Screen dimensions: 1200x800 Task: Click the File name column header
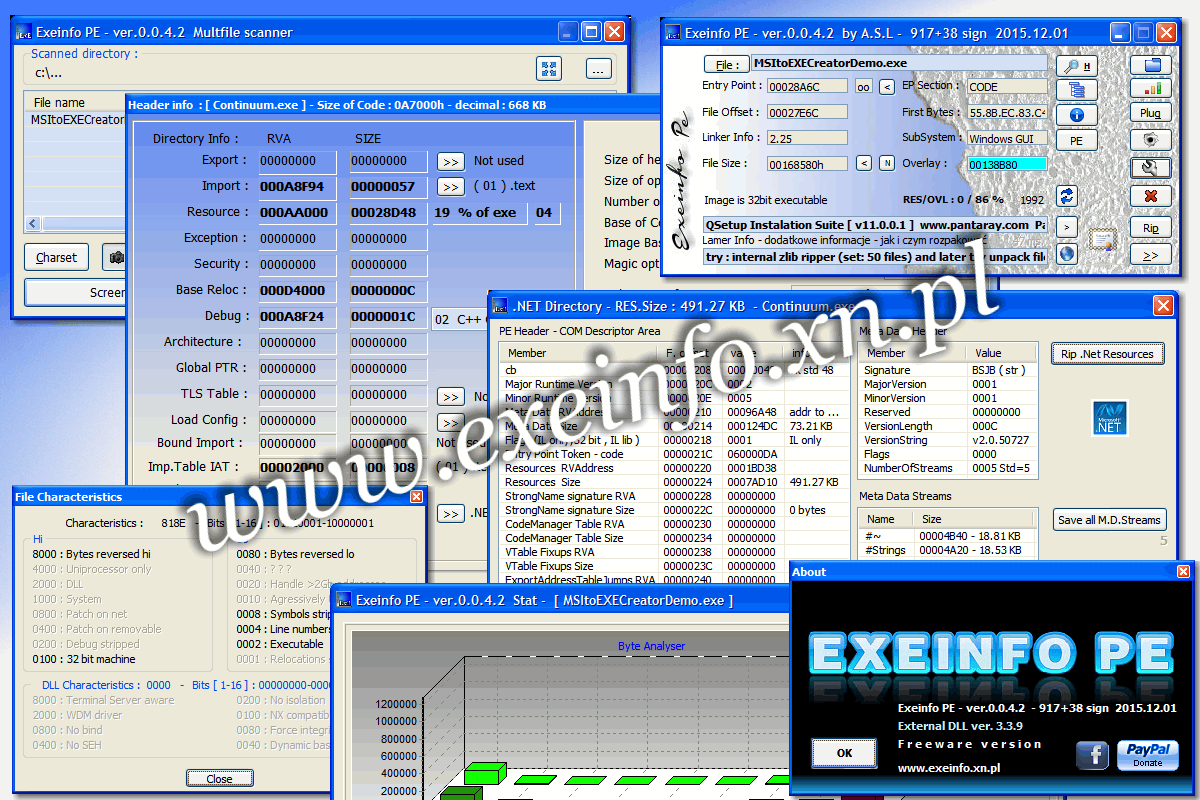coord(76,102)
